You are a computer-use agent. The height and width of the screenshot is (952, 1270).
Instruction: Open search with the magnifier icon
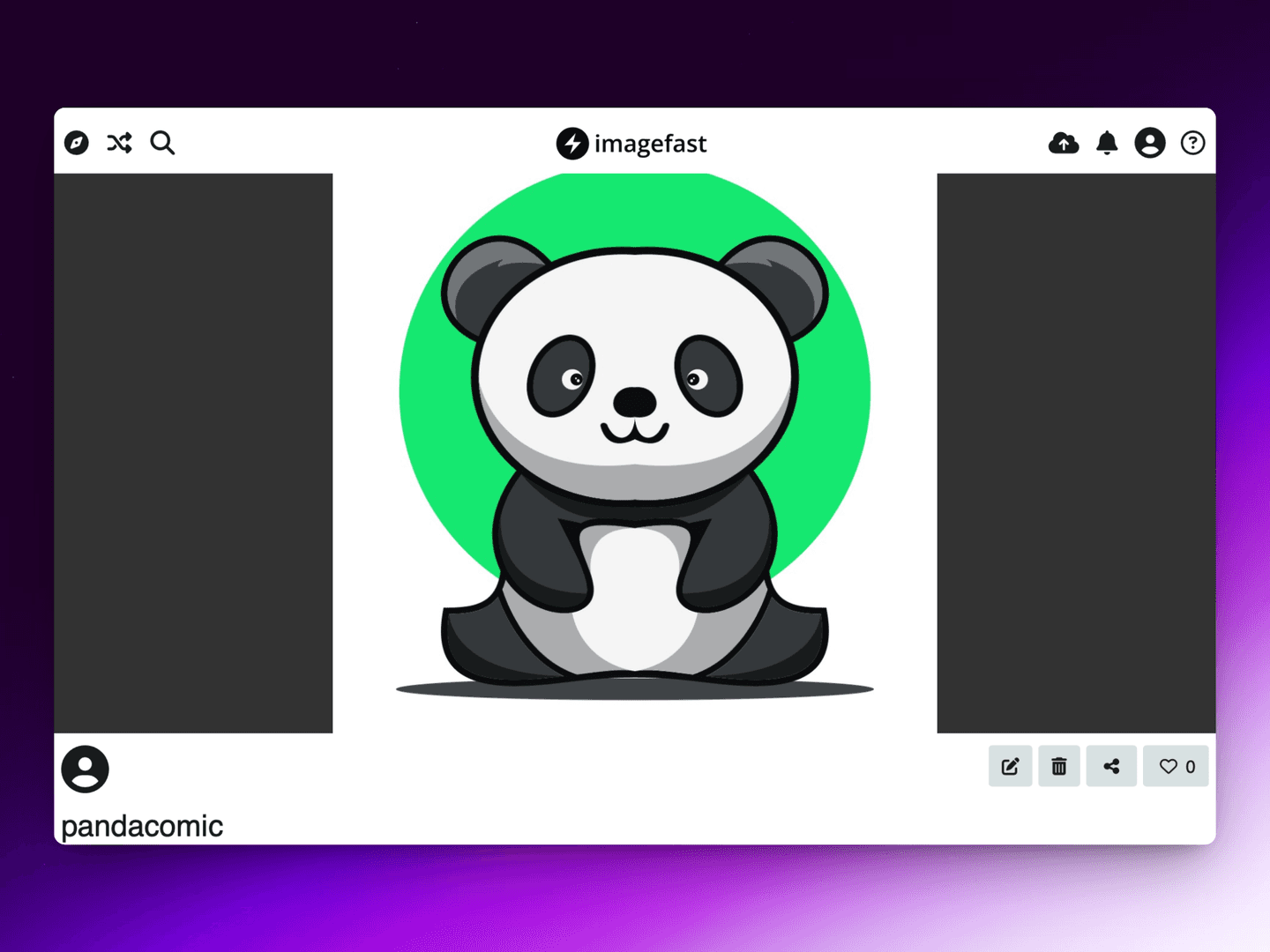click(162, 143)
